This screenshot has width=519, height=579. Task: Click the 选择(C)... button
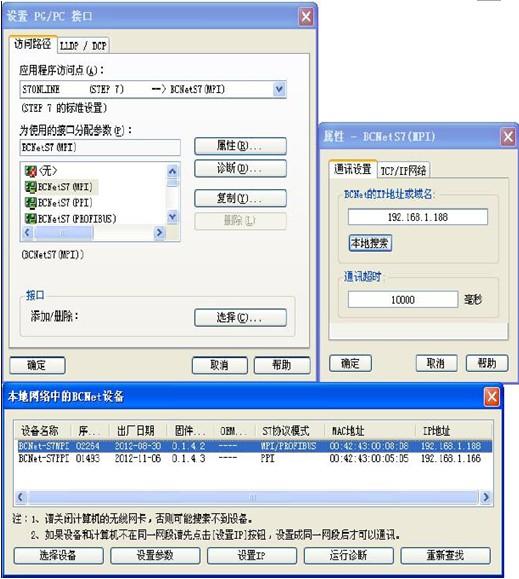tap(240, 318)
